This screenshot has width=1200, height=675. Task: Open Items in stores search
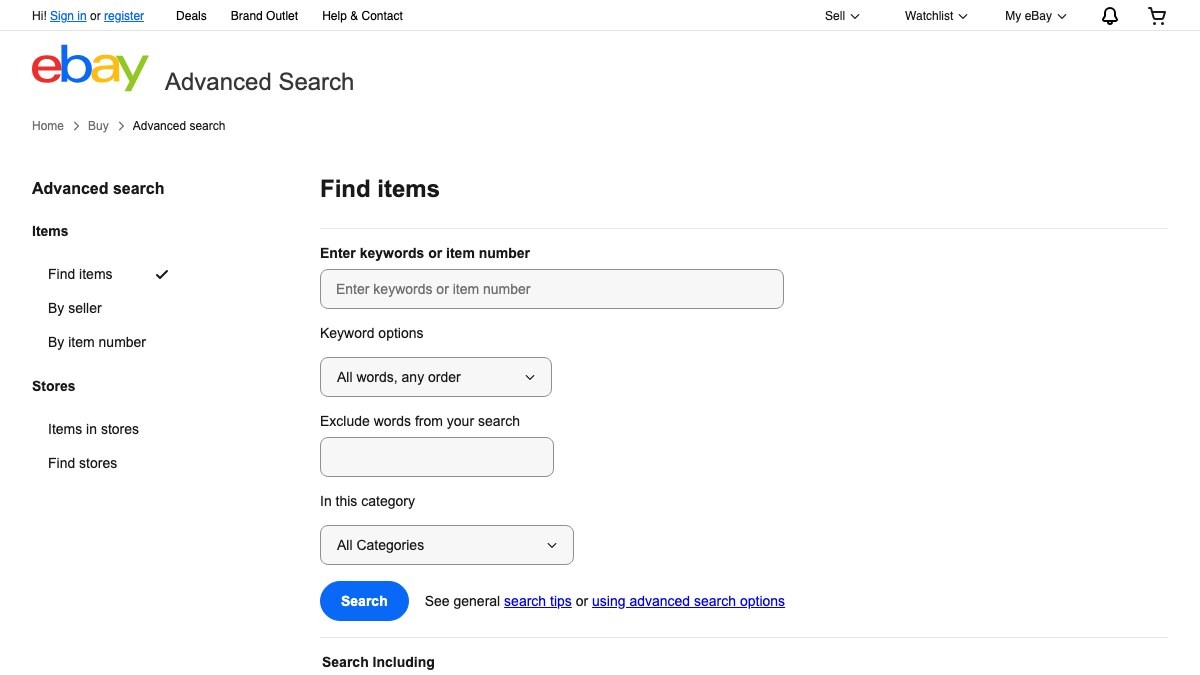pyautogui.click(x=93, y=429)
